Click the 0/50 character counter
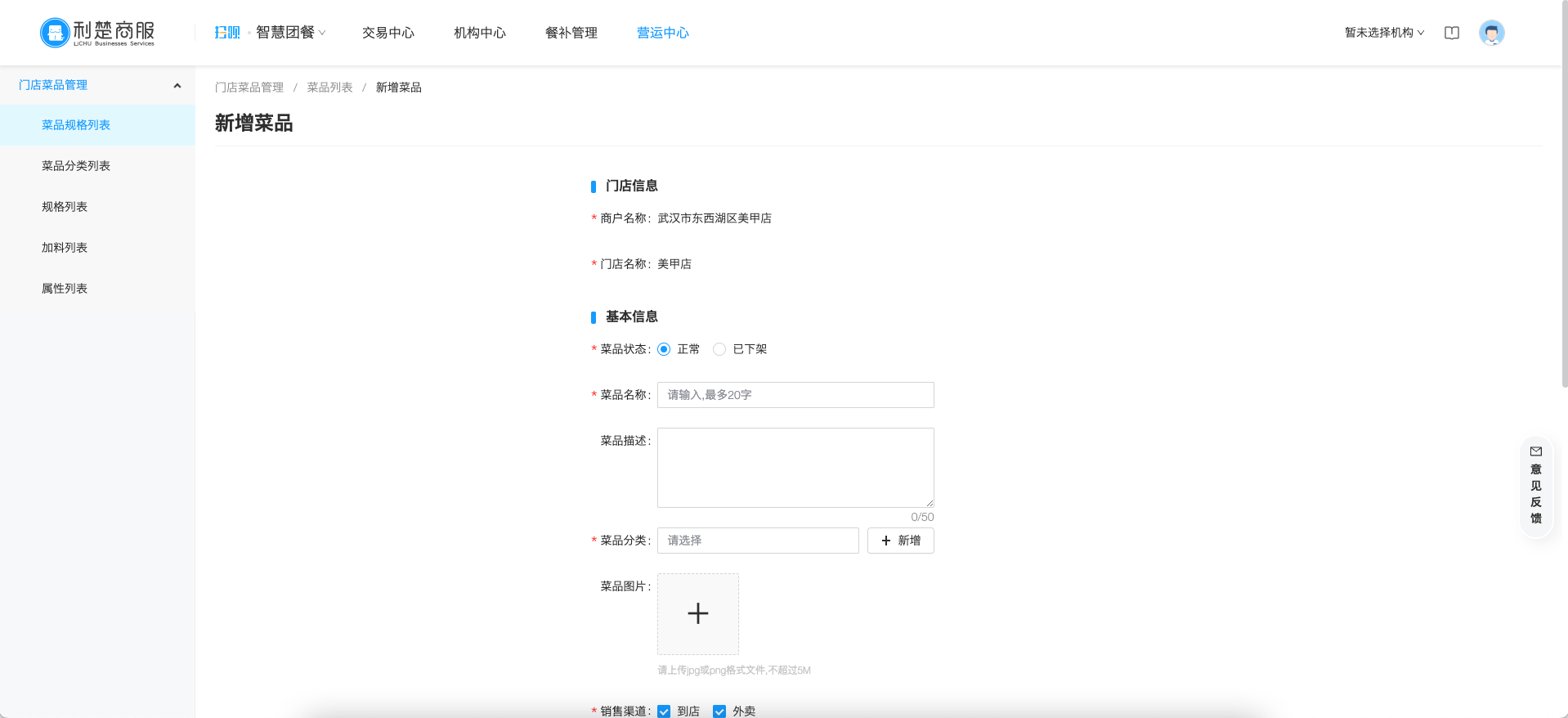Screen dimensions: 1568x718 tap(922, 517)
